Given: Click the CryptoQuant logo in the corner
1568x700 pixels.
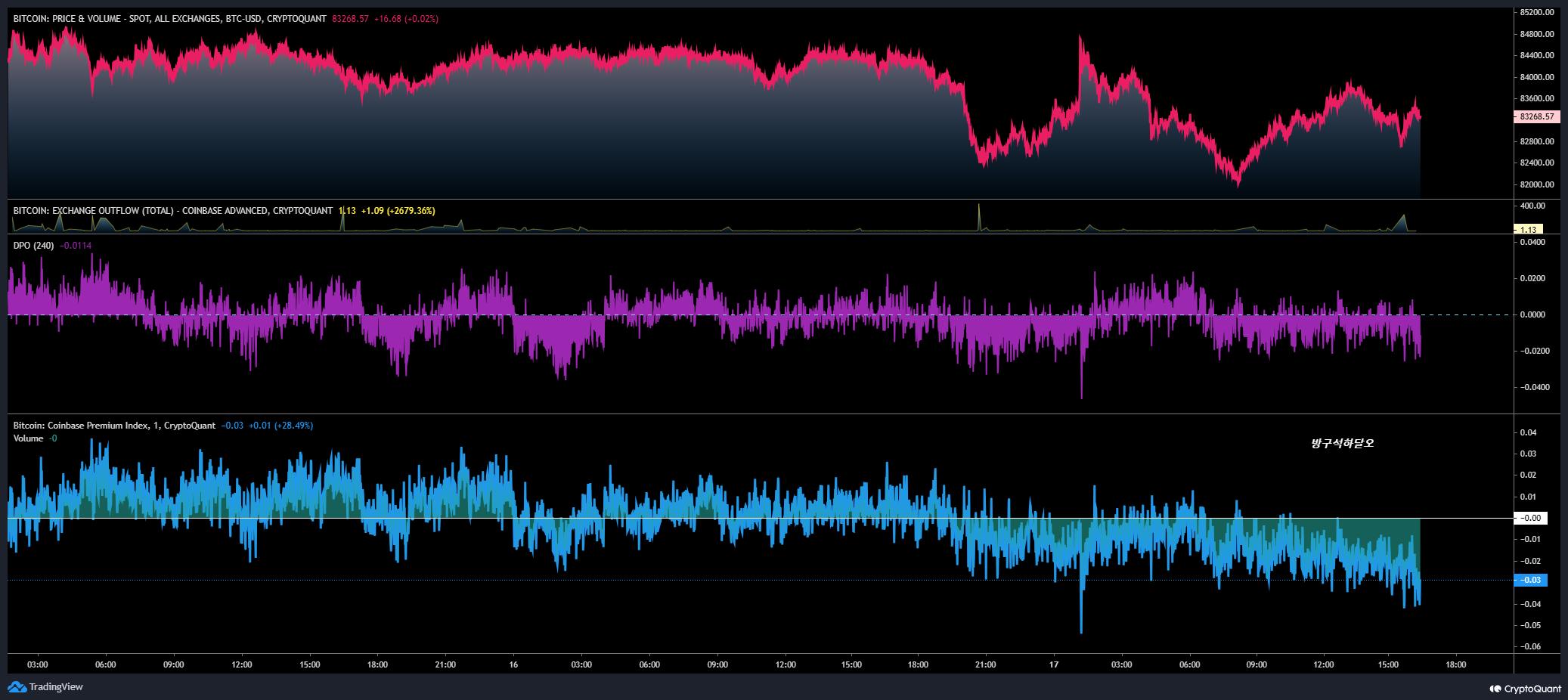Looking at the screenshot, I should point(1524,689).
